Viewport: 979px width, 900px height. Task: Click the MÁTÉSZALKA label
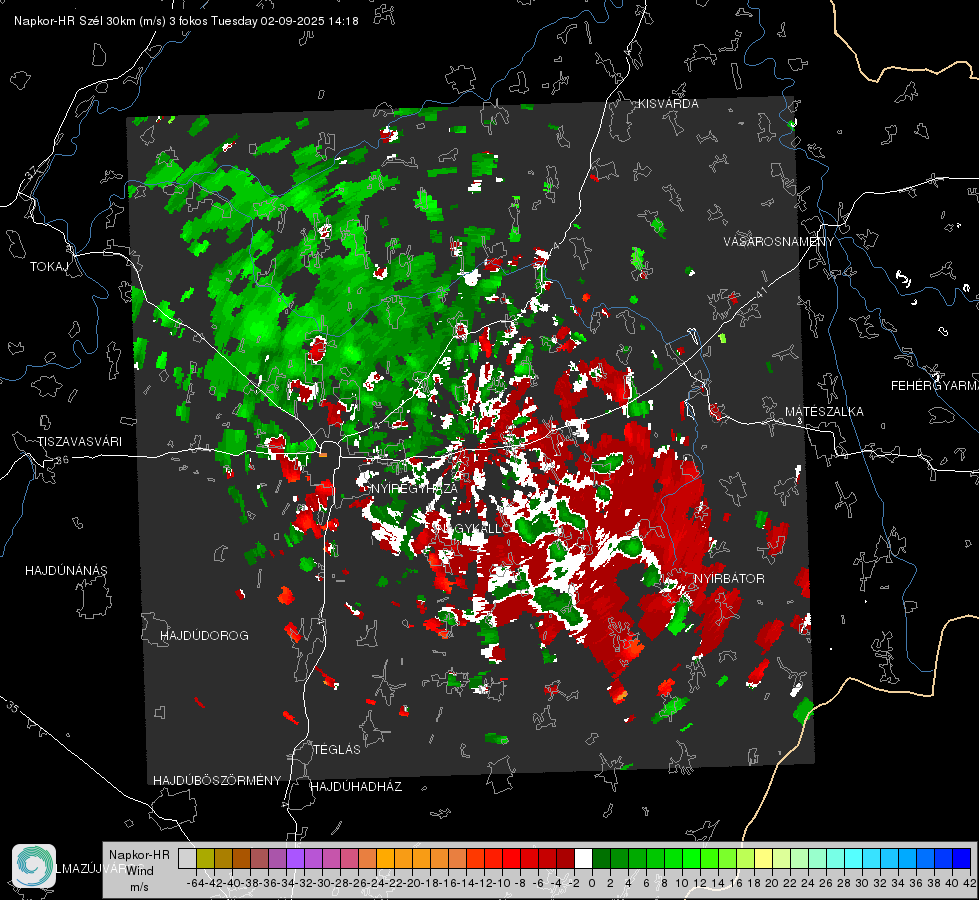(824, 412)
